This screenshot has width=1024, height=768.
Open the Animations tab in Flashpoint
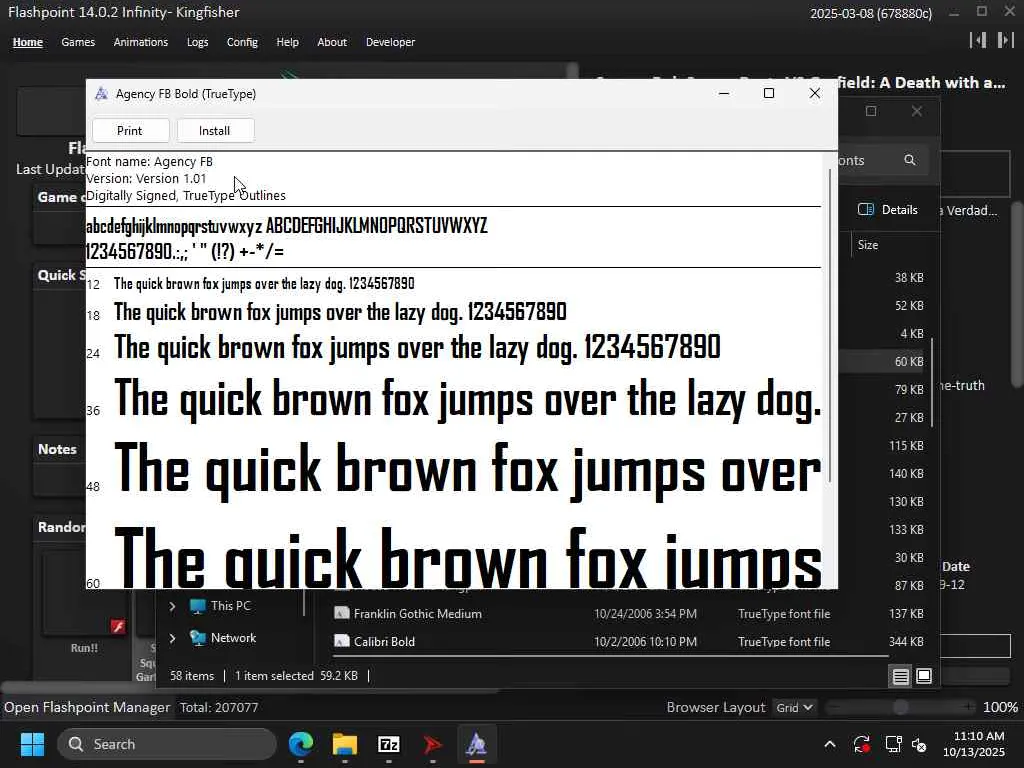(140, 42)
